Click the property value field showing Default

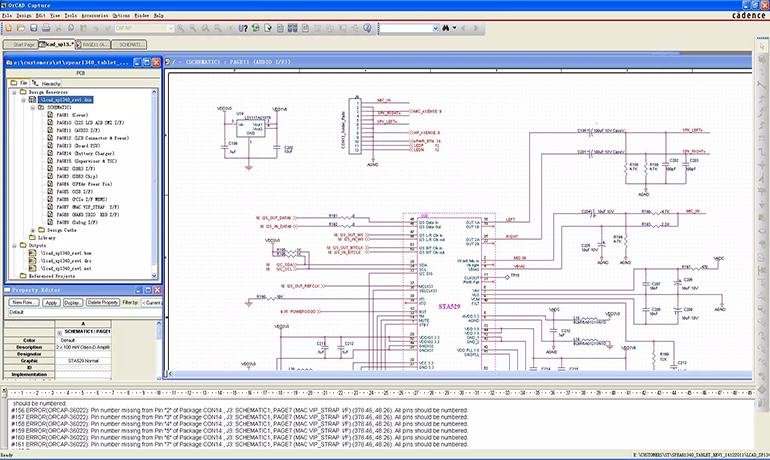point(83,312)
